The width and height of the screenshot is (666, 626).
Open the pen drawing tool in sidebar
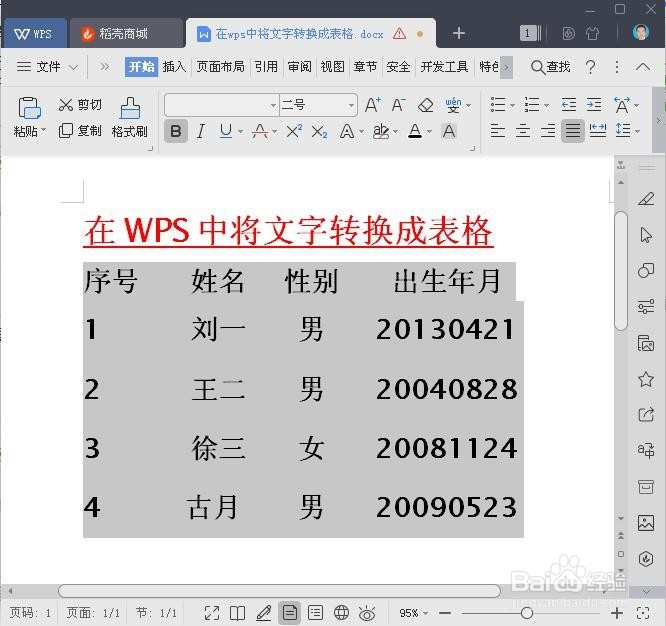(x=646, y=198)
